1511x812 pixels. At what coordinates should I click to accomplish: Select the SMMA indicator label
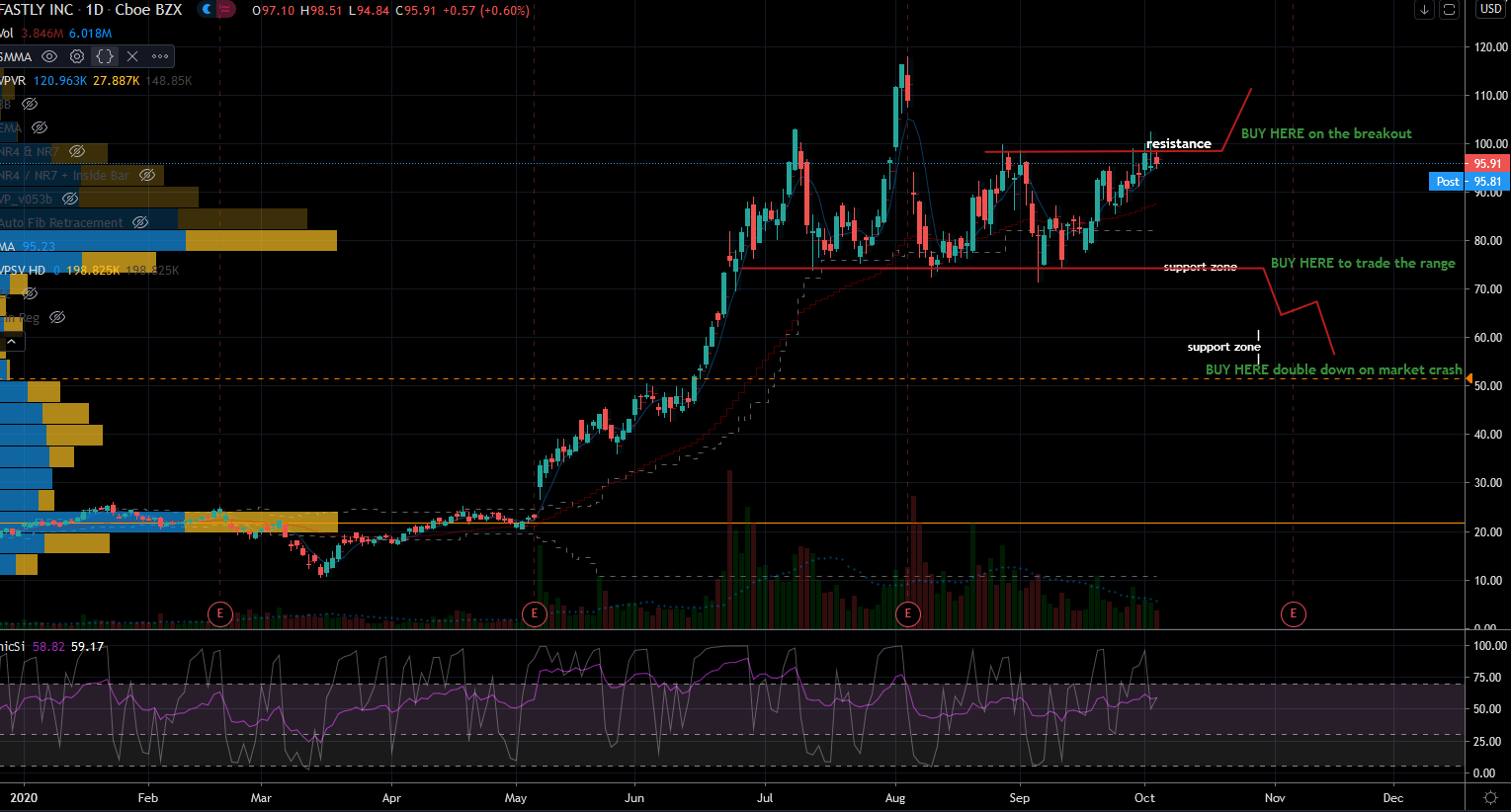pyautogui.click(x=16, y=57)
